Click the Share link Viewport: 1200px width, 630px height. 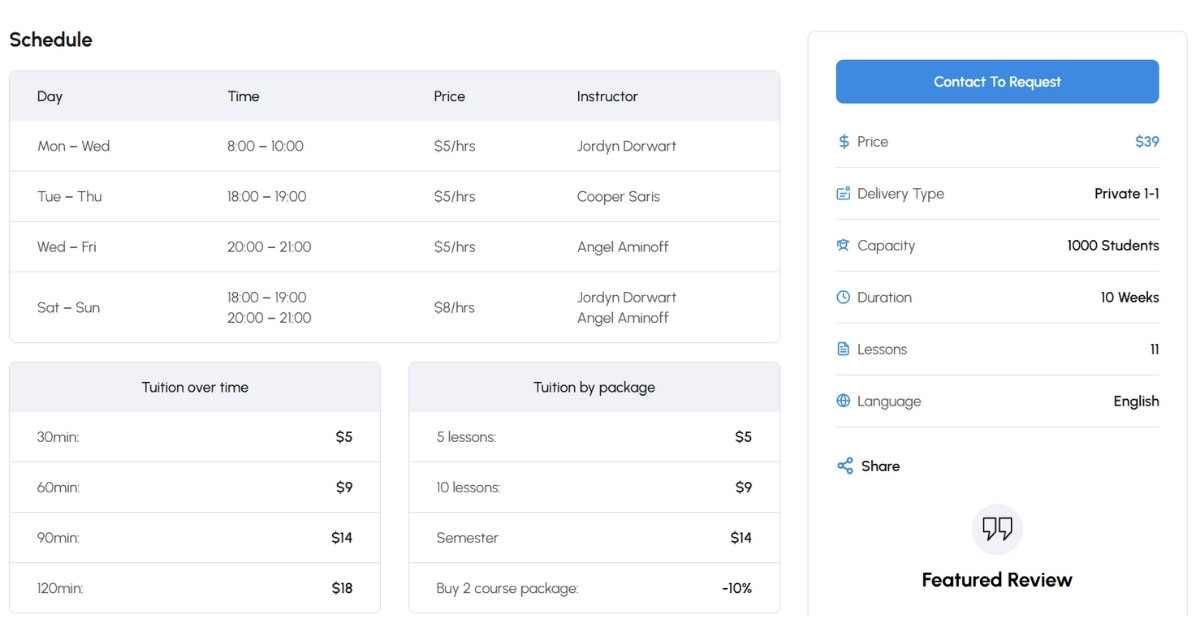tap(880, 465)
